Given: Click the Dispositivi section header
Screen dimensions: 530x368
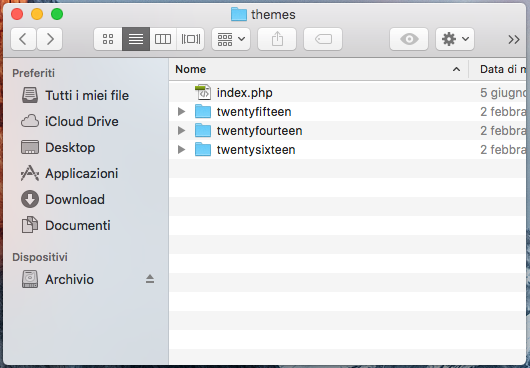Looking at the screenshot, I should (40, 257).
